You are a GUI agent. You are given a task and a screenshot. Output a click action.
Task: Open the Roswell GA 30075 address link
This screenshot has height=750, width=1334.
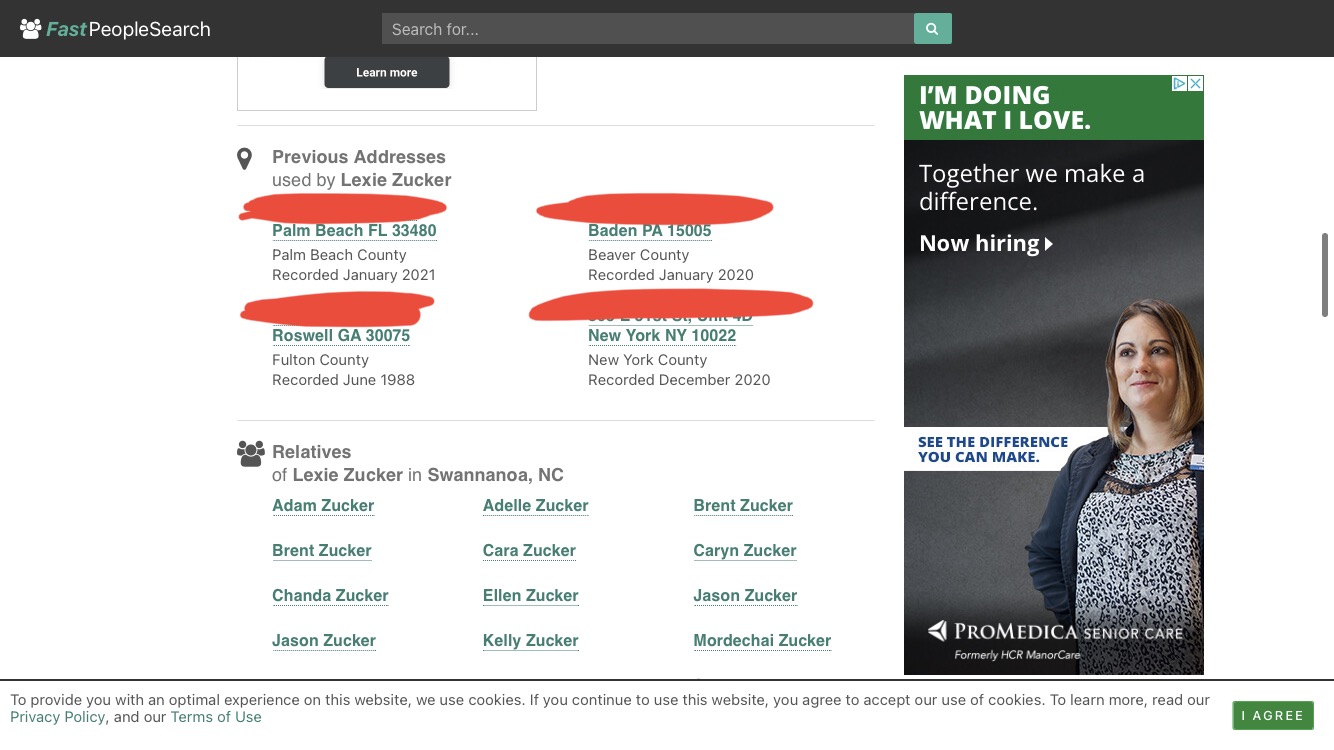[x=341, y=336]
